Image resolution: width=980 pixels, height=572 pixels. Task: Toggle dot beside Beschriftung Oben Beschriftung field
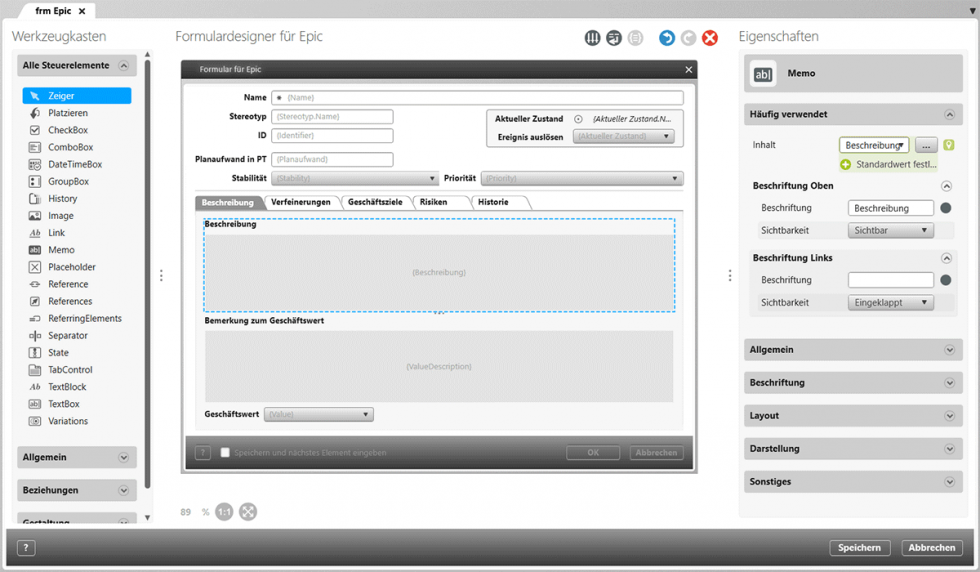point(946,208)
